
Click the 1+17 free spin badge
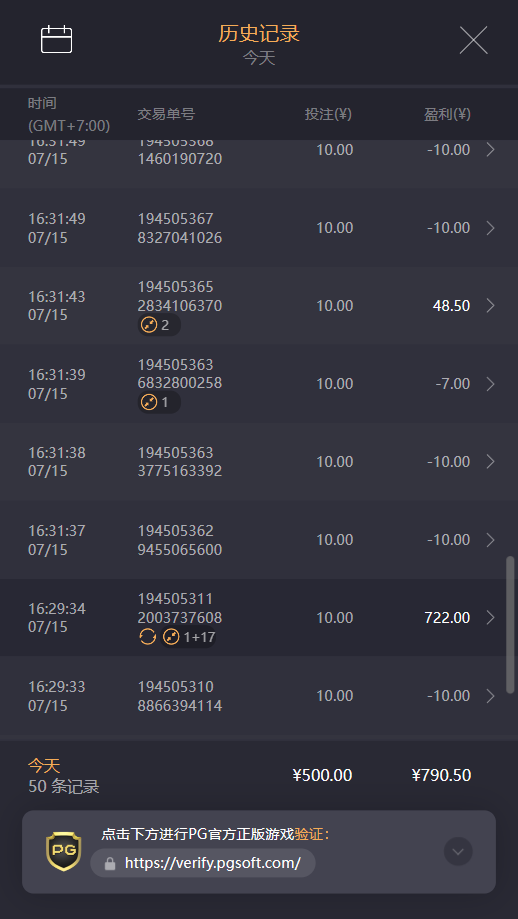pyautogui.click(x=189, y=637)
